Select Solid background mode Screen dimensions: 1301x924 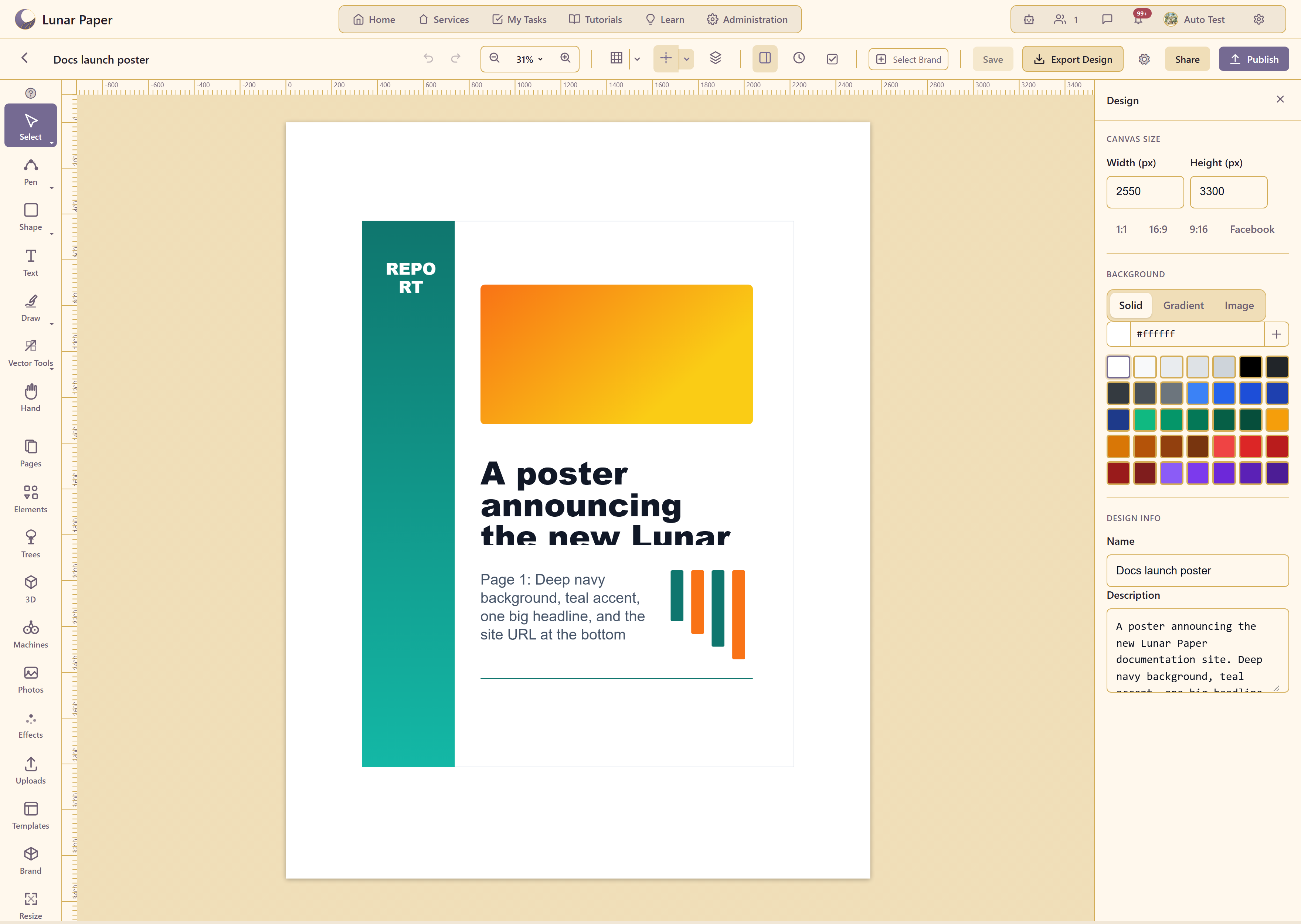tap(1130, 306)
